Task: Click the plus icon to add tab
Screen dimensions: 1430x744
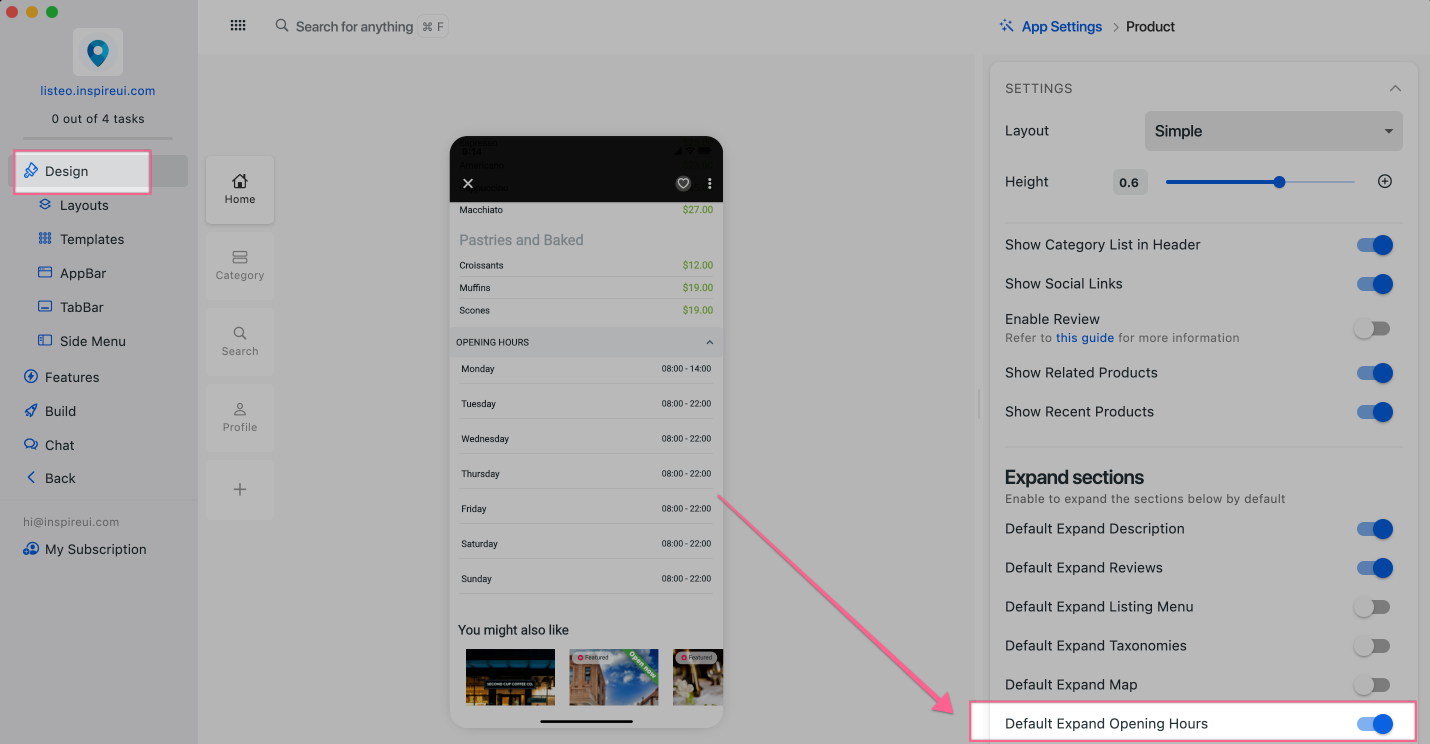Action: (240, 490)
